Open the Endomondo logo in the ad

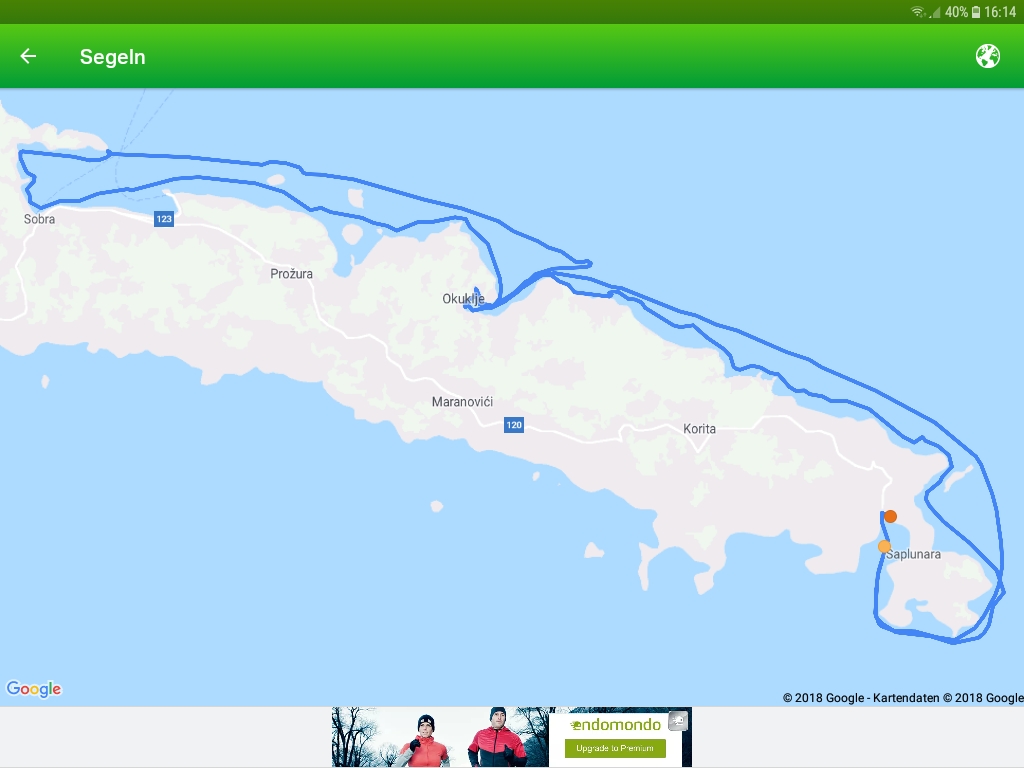point(615,724)
